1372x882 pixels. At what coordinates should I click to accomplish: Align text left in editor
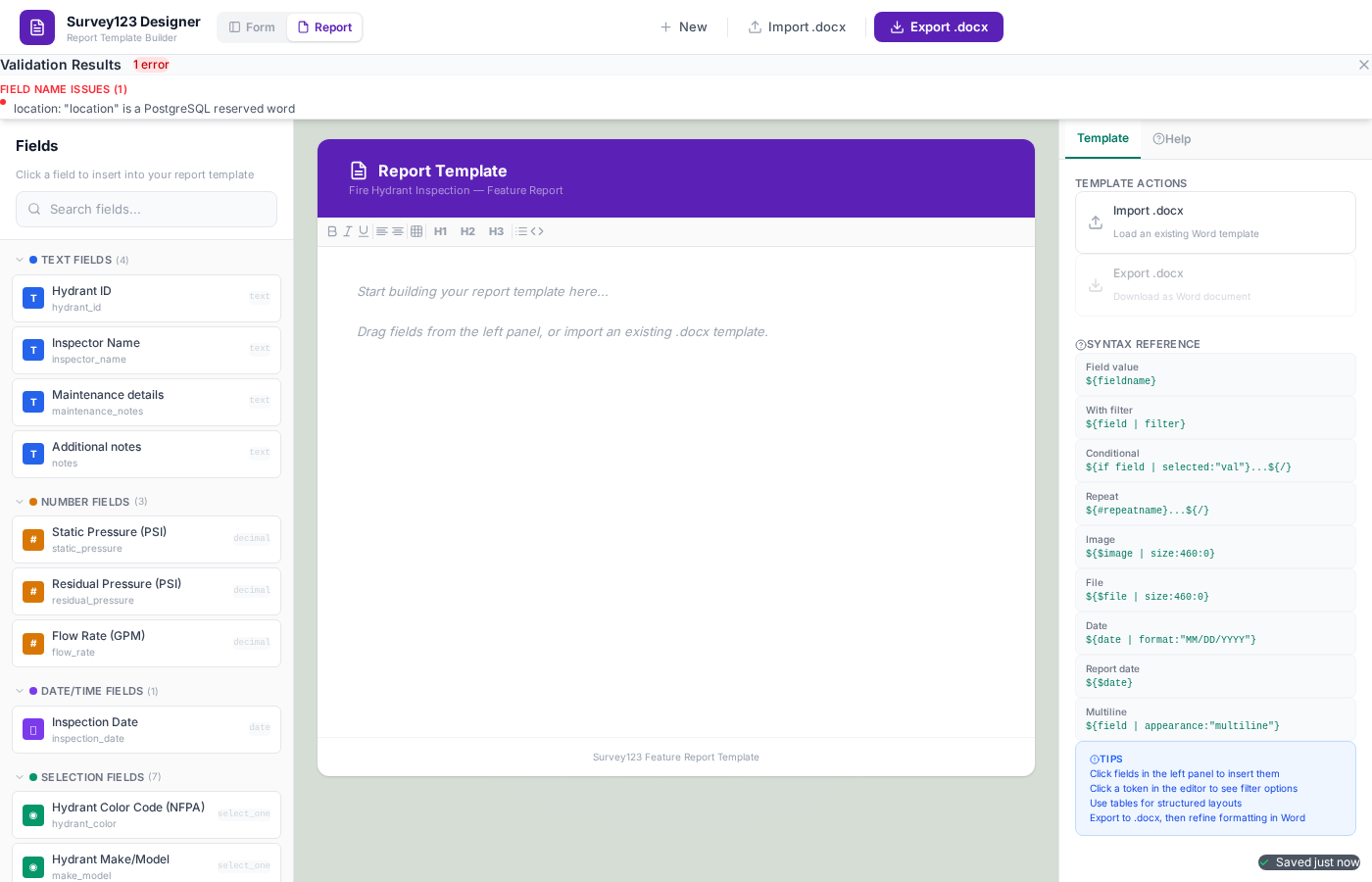tap(382, 231)
